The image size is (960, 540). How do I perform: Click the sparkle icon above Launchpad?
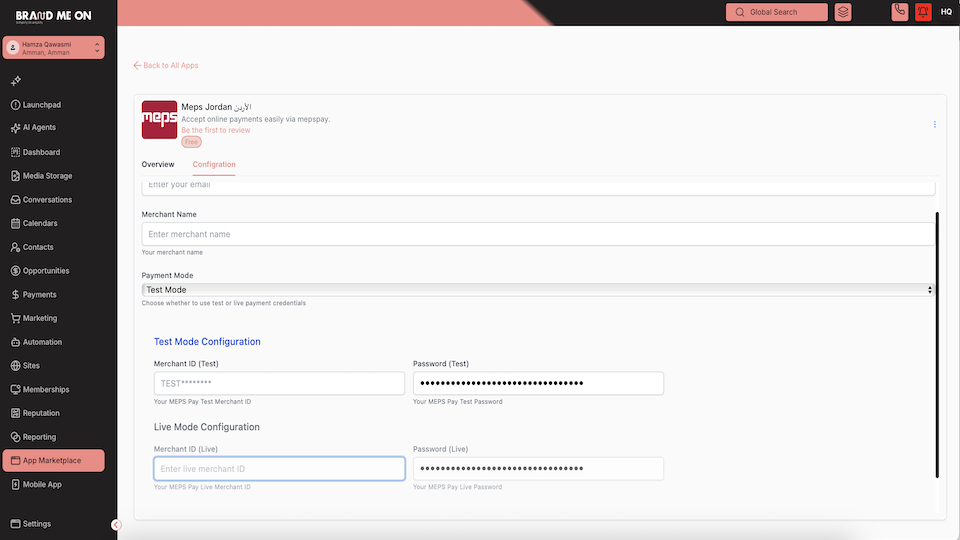(16, 81)
